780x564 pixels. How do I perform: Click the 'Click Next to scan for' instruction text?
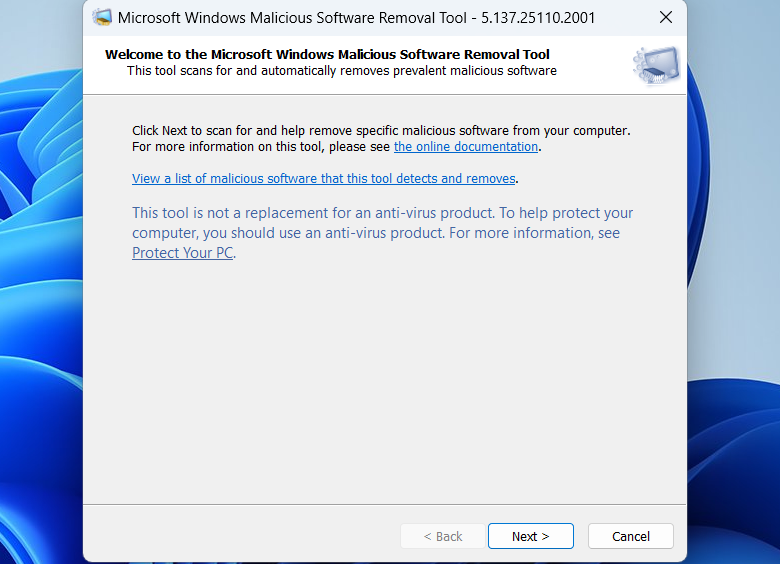381,139
